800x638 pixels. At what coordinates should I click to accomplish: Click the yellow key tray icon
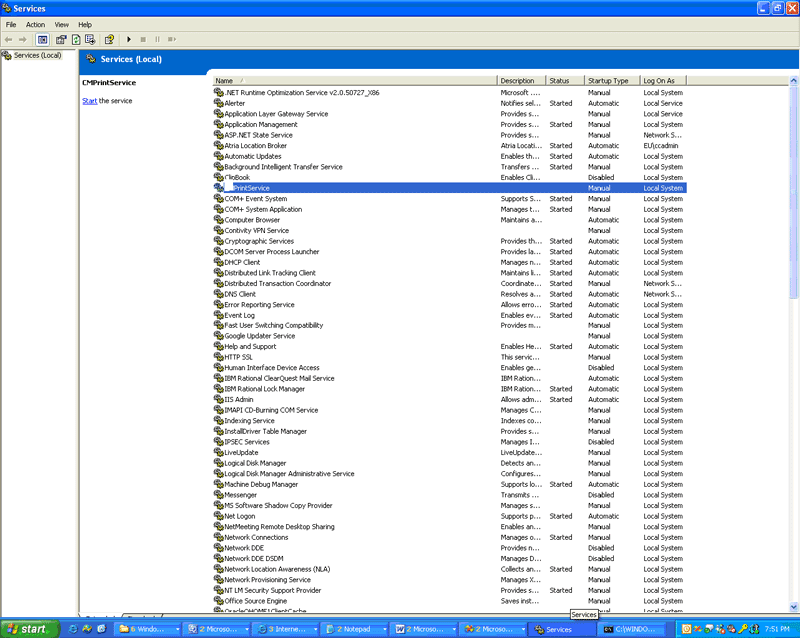point(743,629)
